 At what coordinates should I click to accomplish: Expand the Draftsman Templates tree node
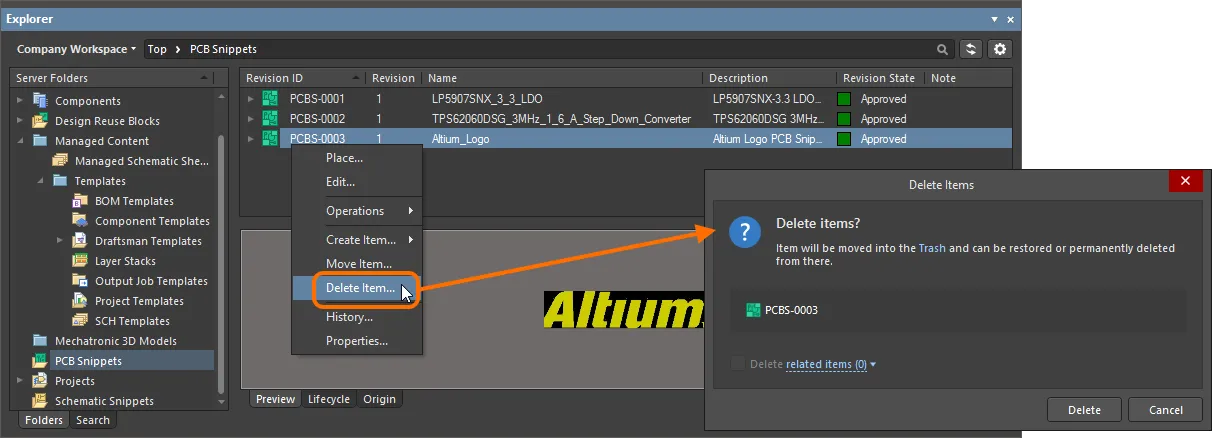[x=60, y=241]
